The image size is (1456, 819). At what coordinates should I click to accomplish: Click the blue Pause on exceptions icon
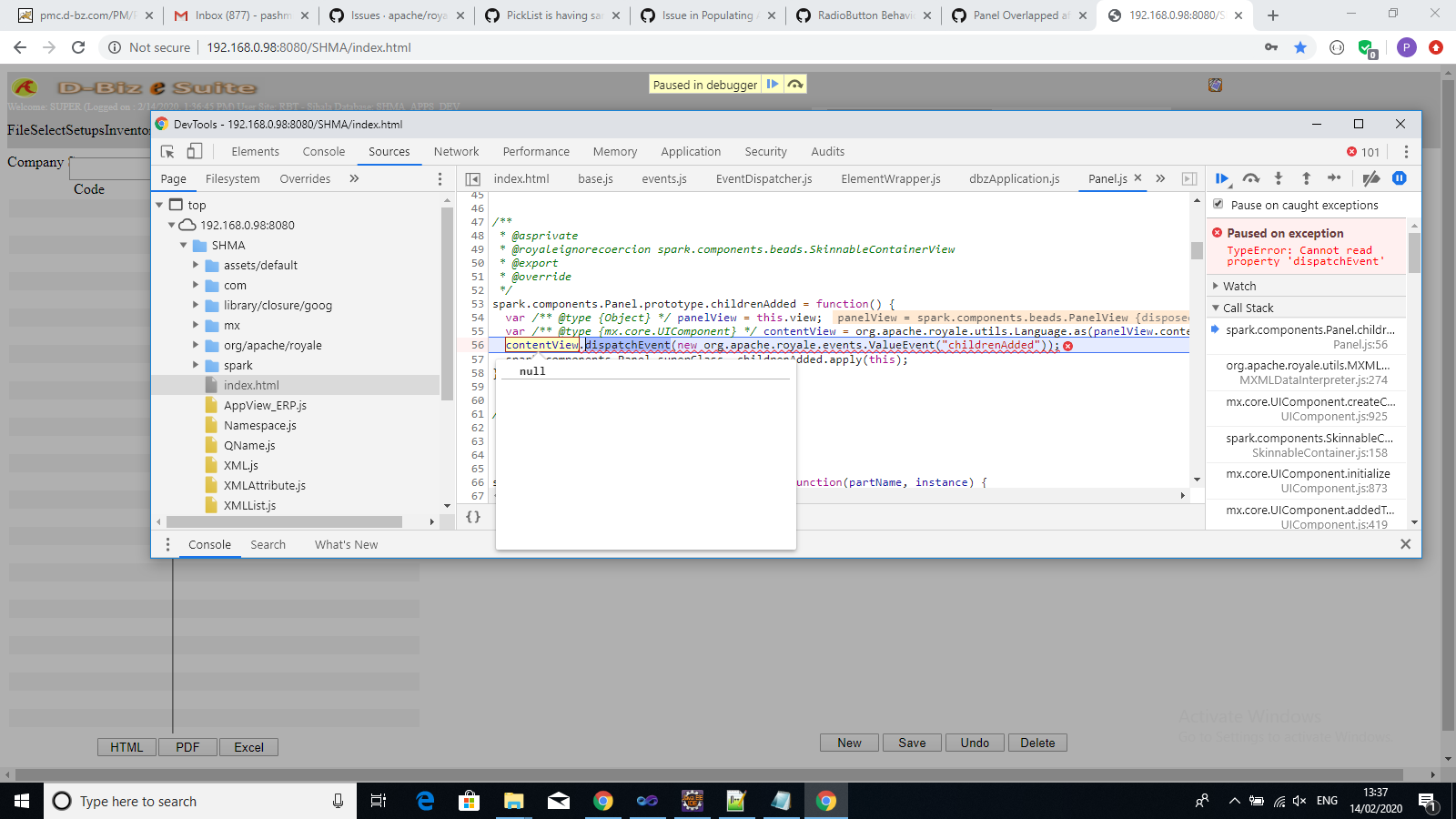coord(1400,179)
